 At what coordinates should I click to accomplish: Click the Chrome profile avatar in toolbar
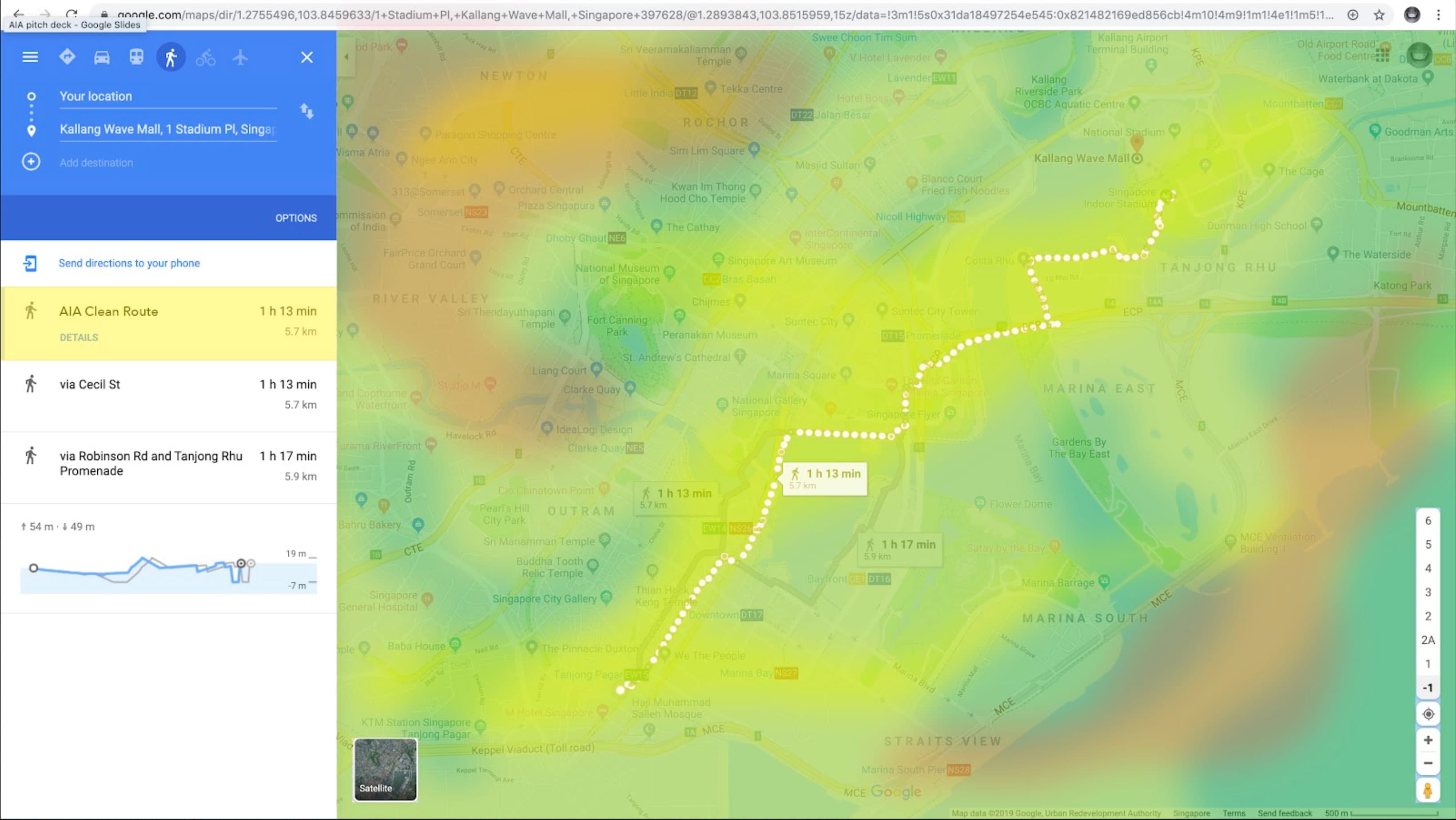1412,15
